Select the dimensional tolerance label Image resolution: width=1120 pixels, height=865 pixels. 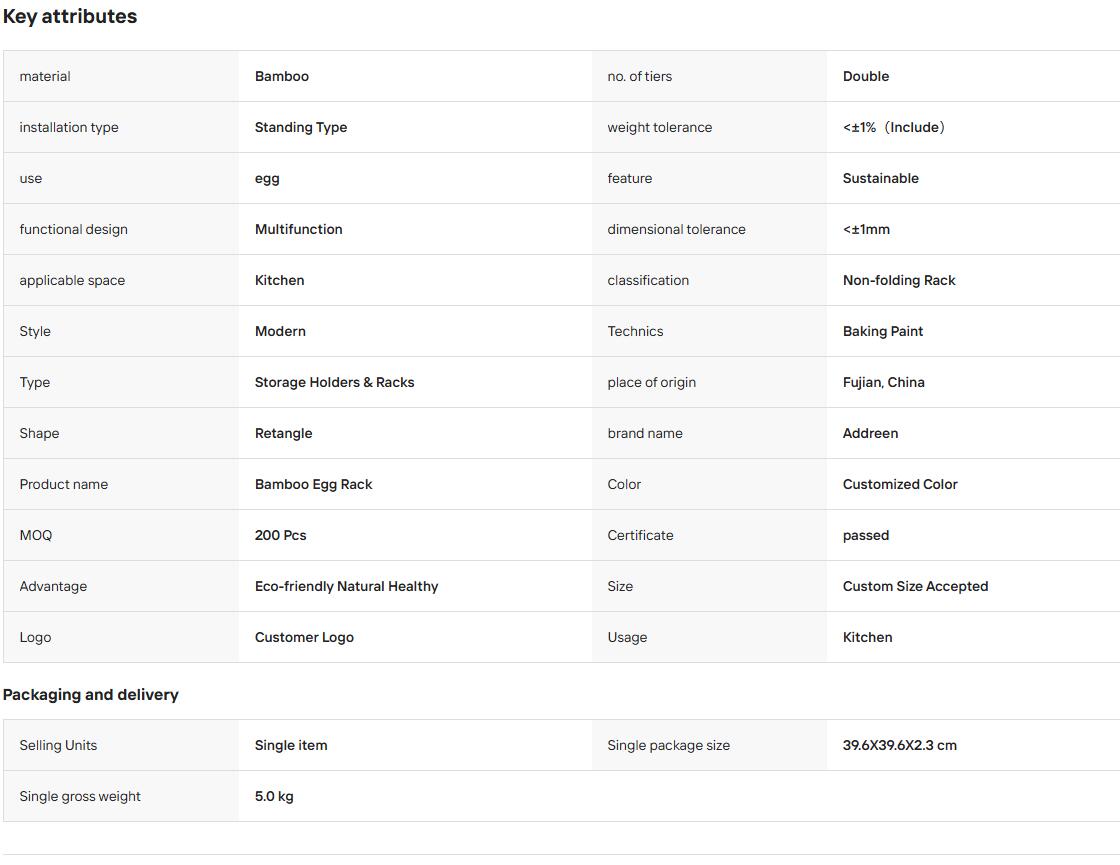pyautogui.click(x=676, y=229)
